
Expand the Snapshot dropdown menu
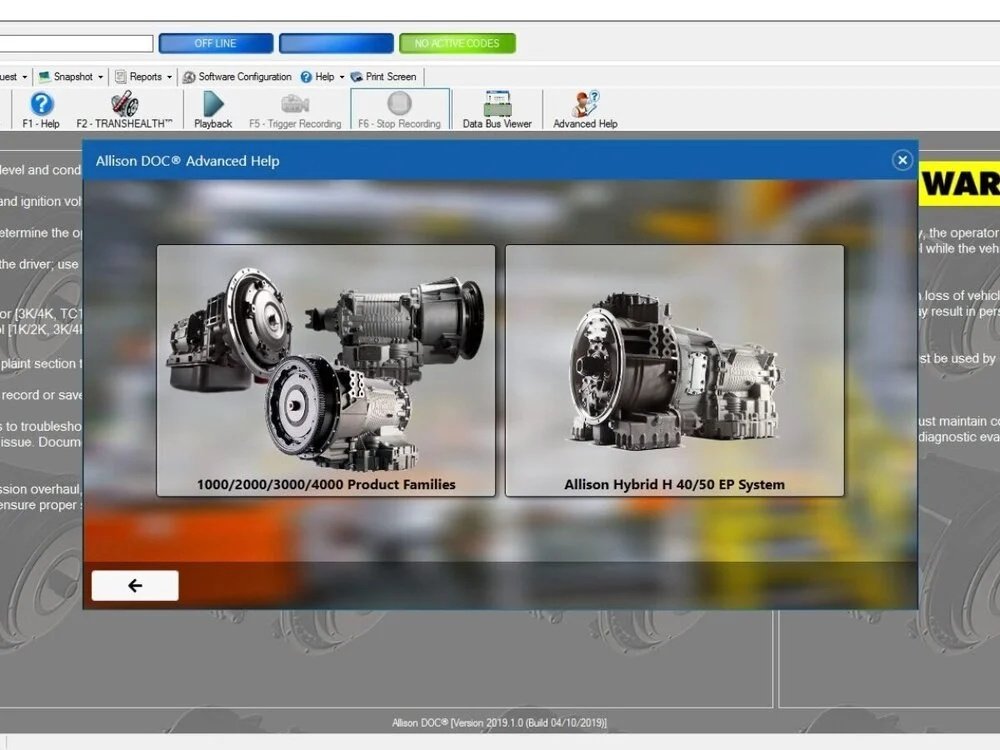point(71,77)
